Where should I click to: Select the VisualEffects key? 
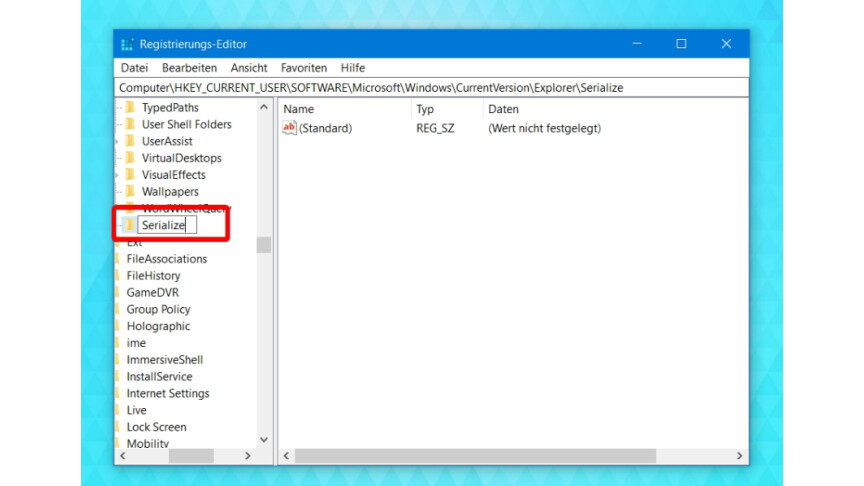click(x=174, y=175)
